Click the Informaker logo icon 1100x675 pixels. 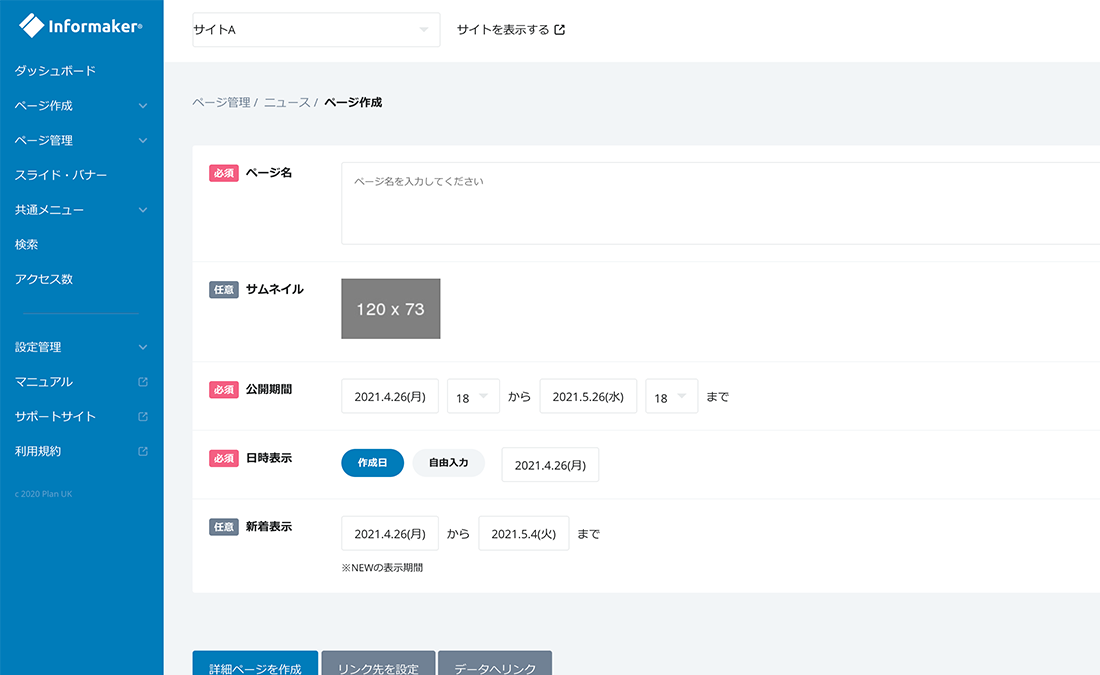(x=30, y=25)
